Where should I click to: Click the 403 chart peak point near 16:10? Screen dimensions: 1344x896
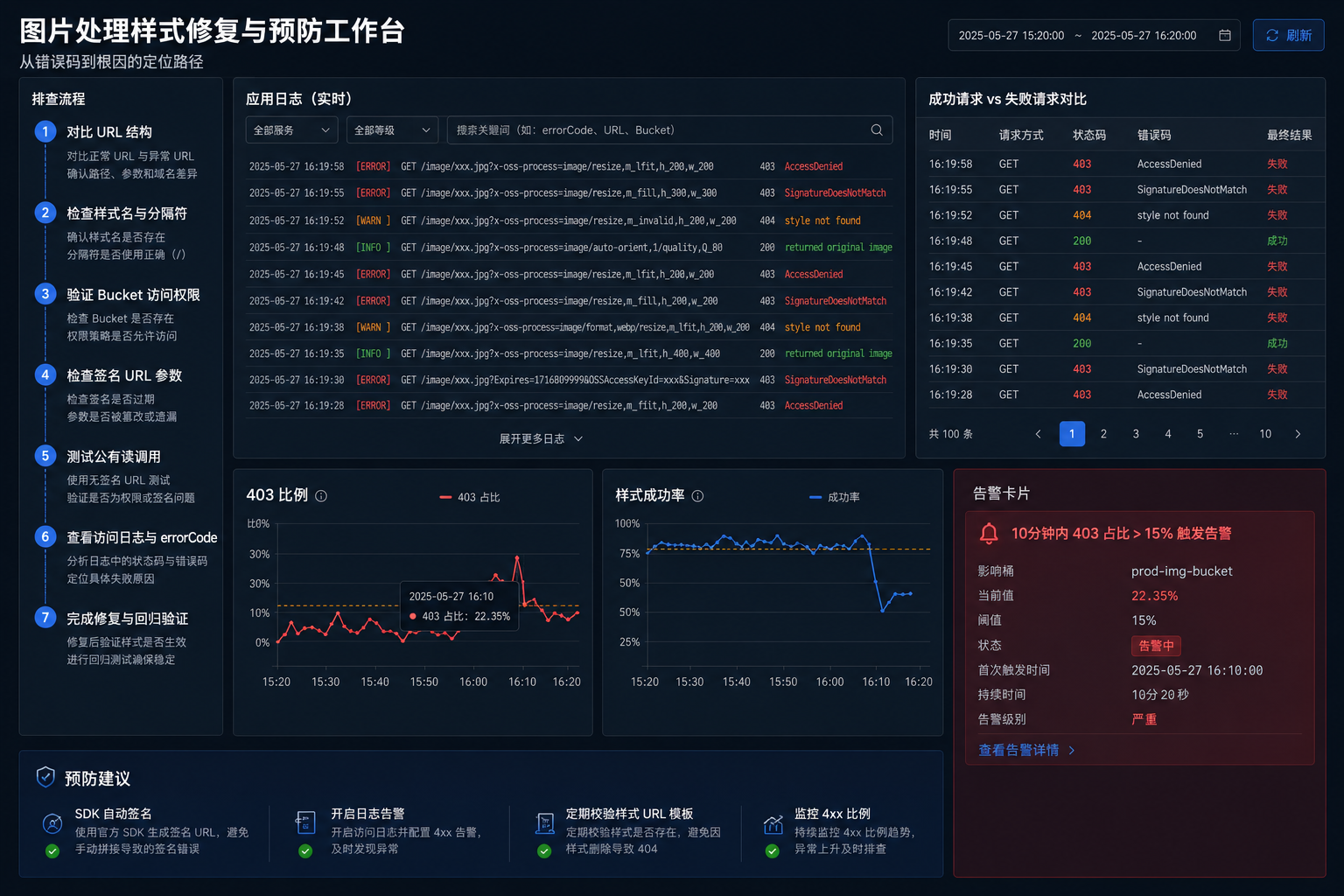(x=517, y=557)
